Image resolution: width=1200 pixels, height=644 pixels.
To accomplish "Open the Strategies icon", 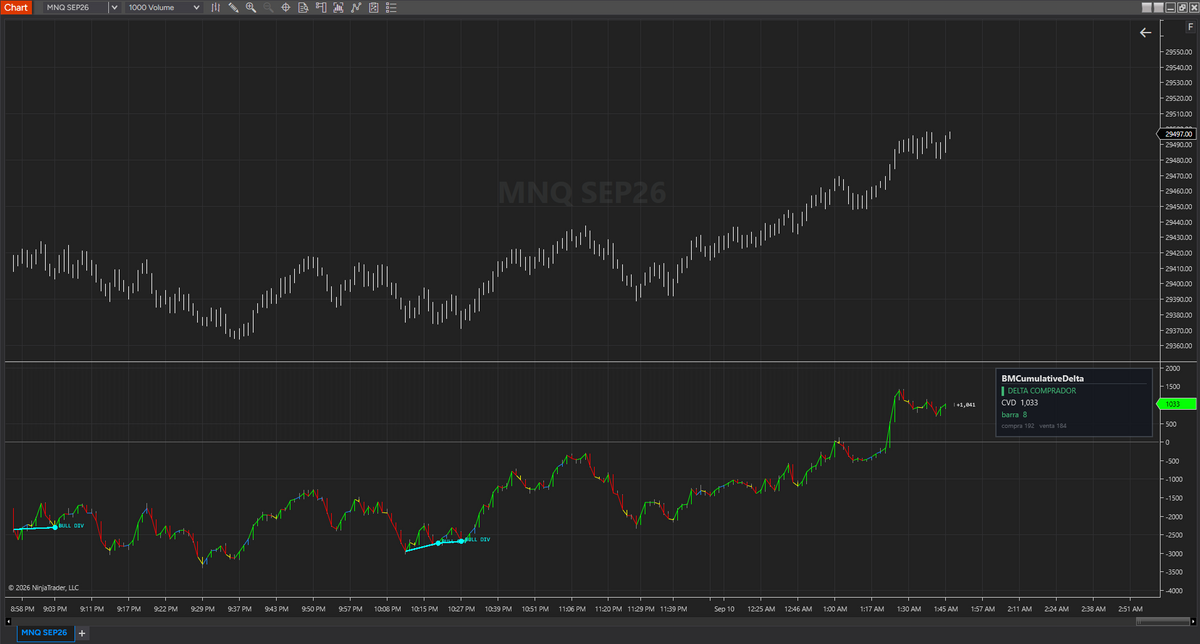I will click(356, 7).
